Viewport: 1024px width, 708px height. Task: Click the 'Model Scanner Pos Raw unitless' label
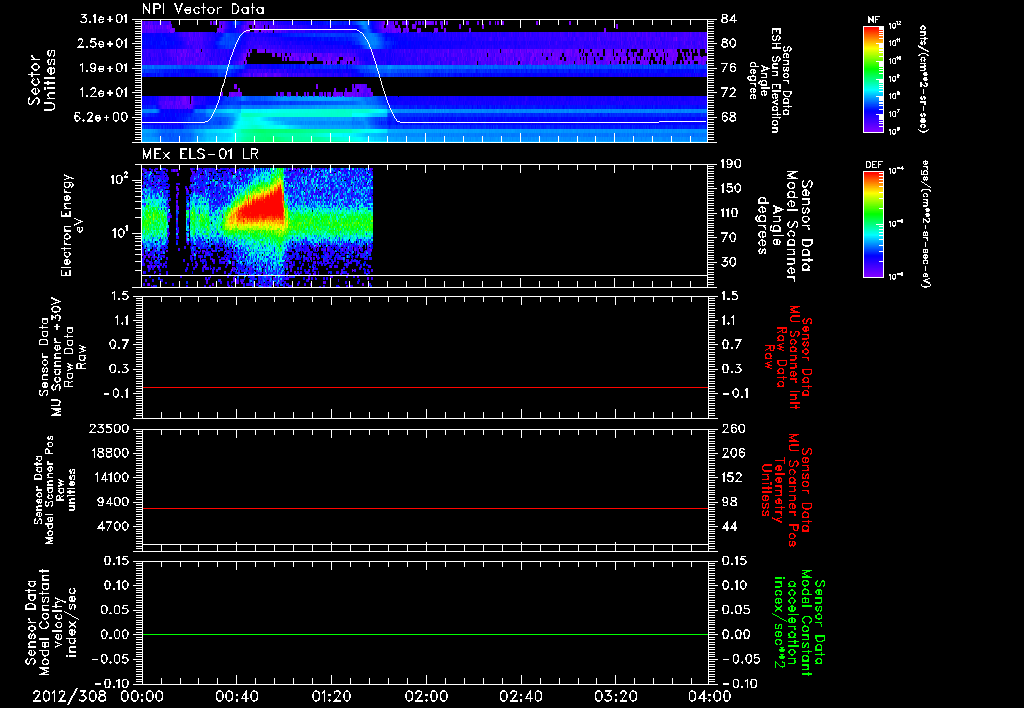[x=56, y=490]
